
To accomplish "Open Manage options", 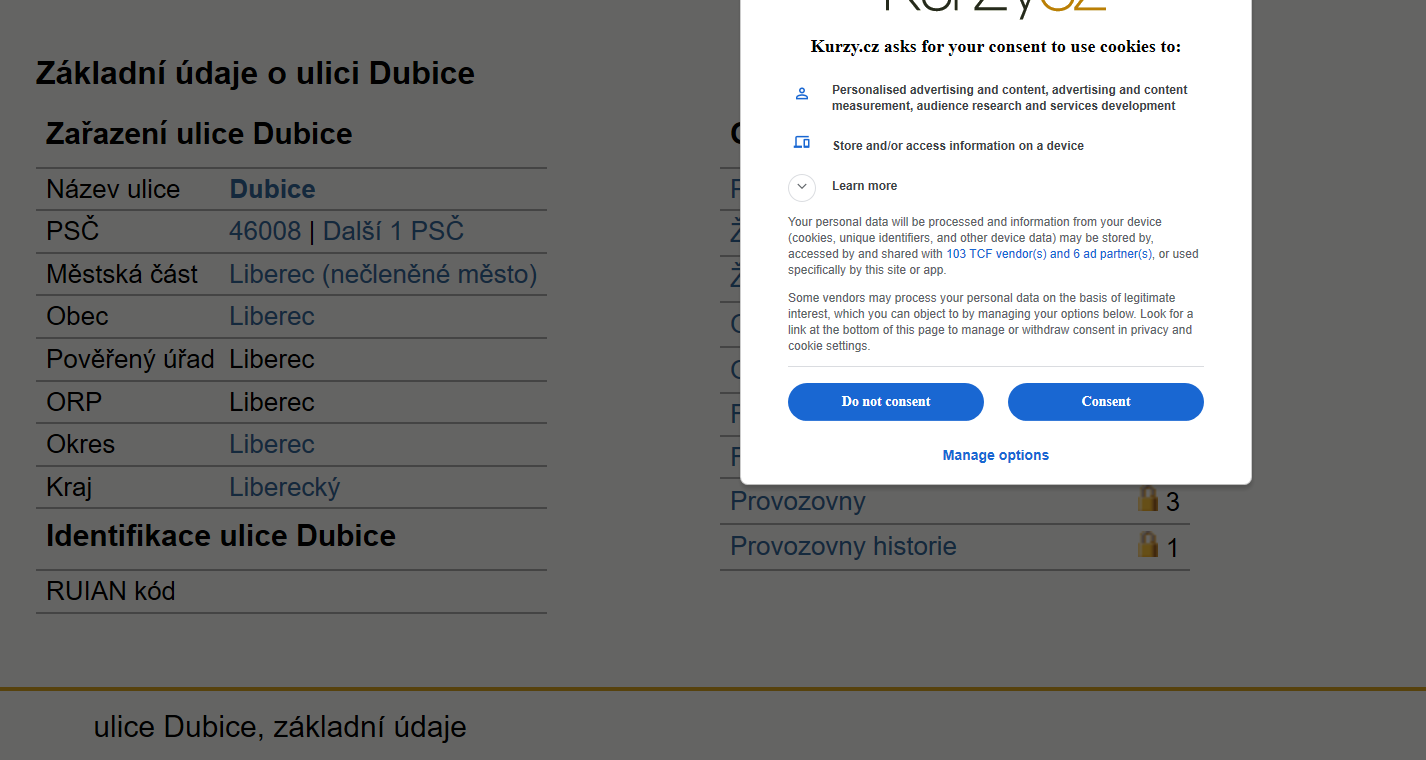I will click(x=996, y=455).
